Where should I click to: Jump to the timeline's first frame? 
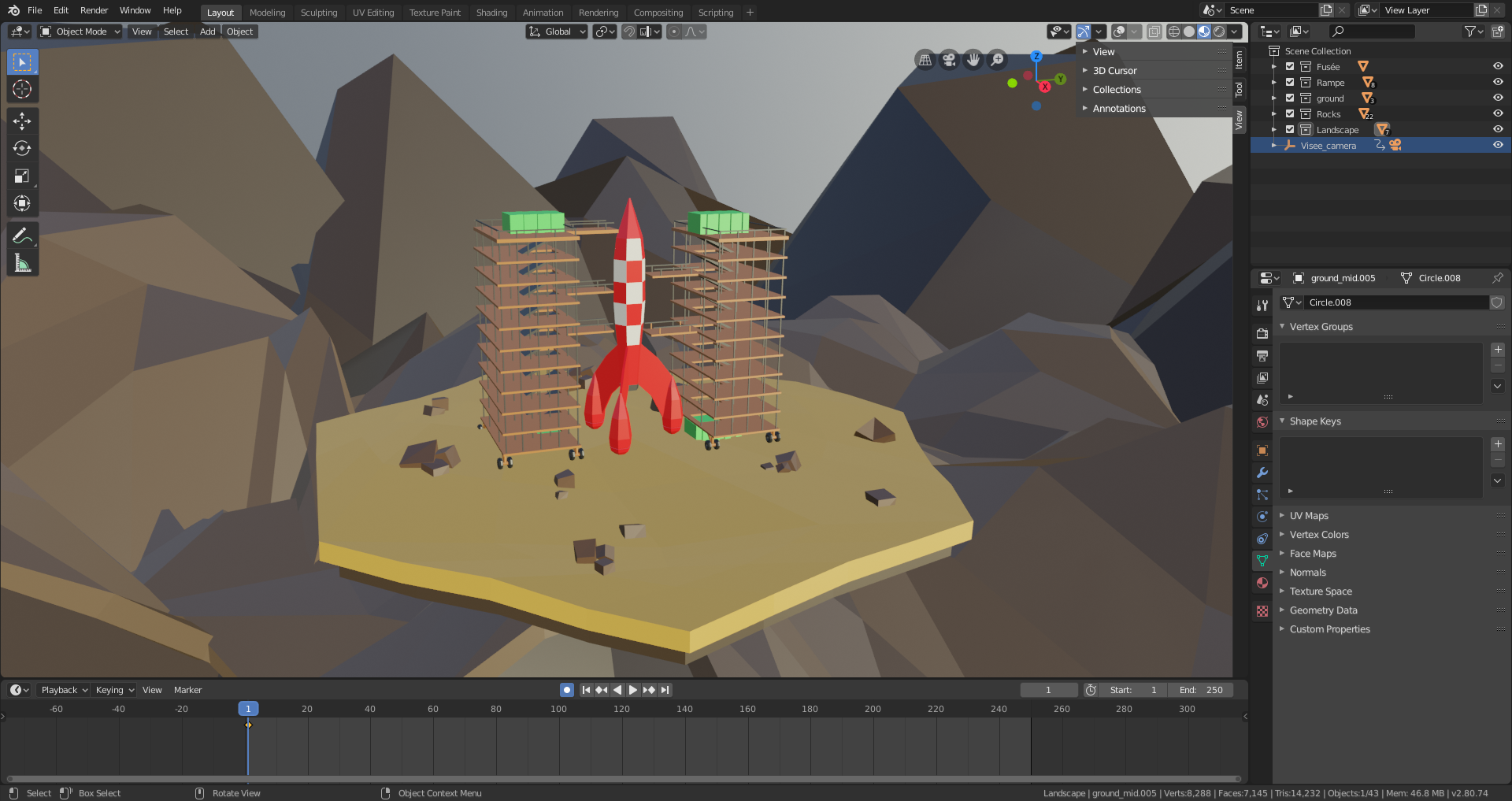pyautogui.click(x=585, y=690)
